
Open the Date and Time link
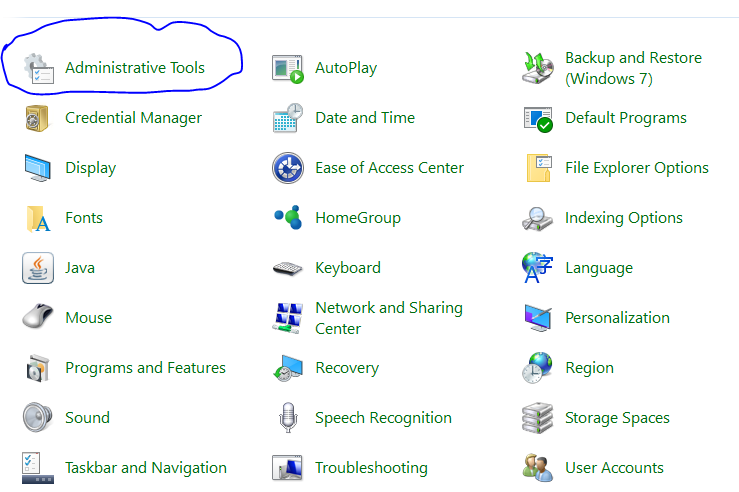pos(365,118)
